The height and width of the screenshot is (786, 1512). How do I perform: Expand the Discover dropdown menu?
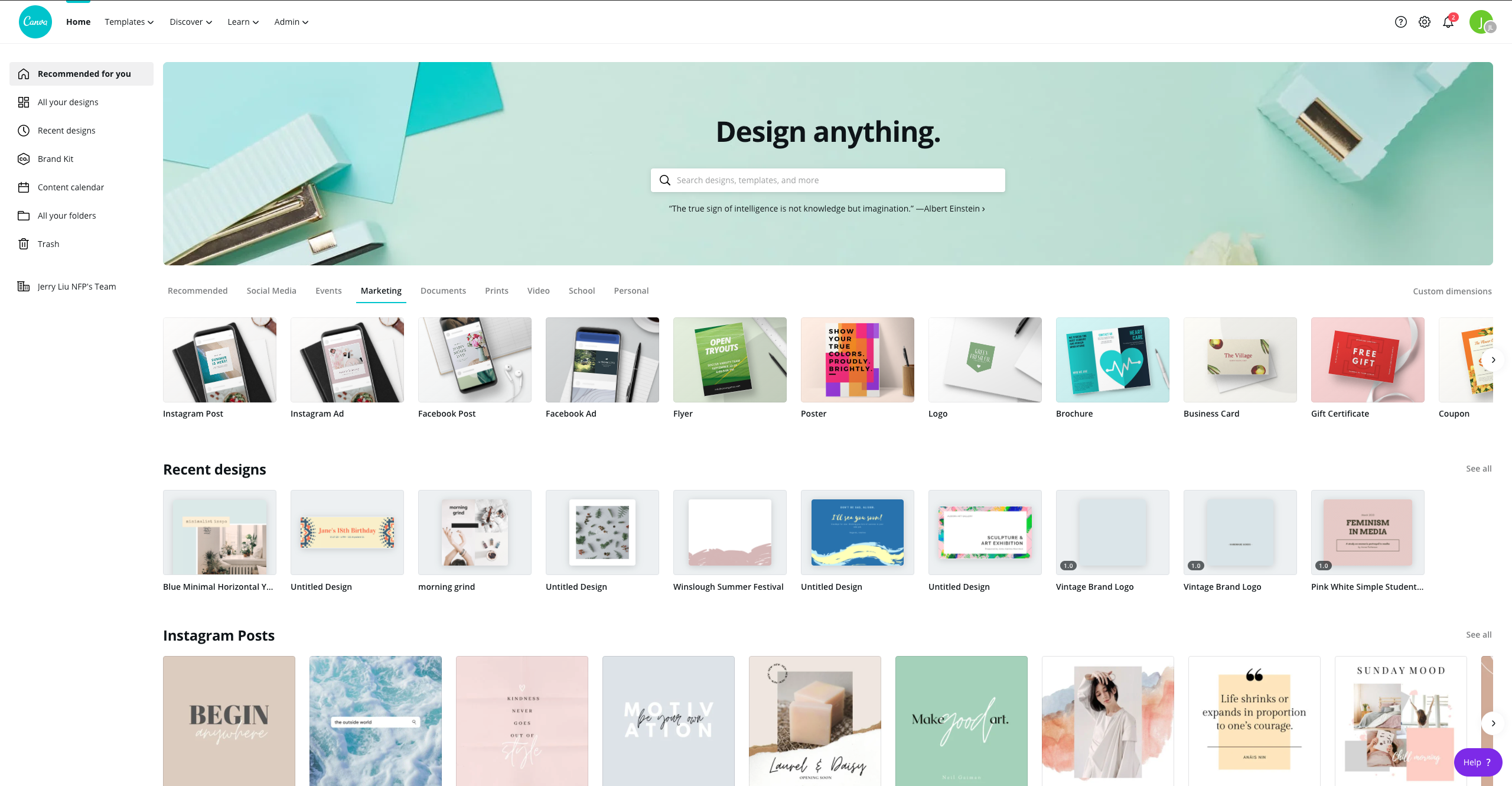tap(190, 22)
